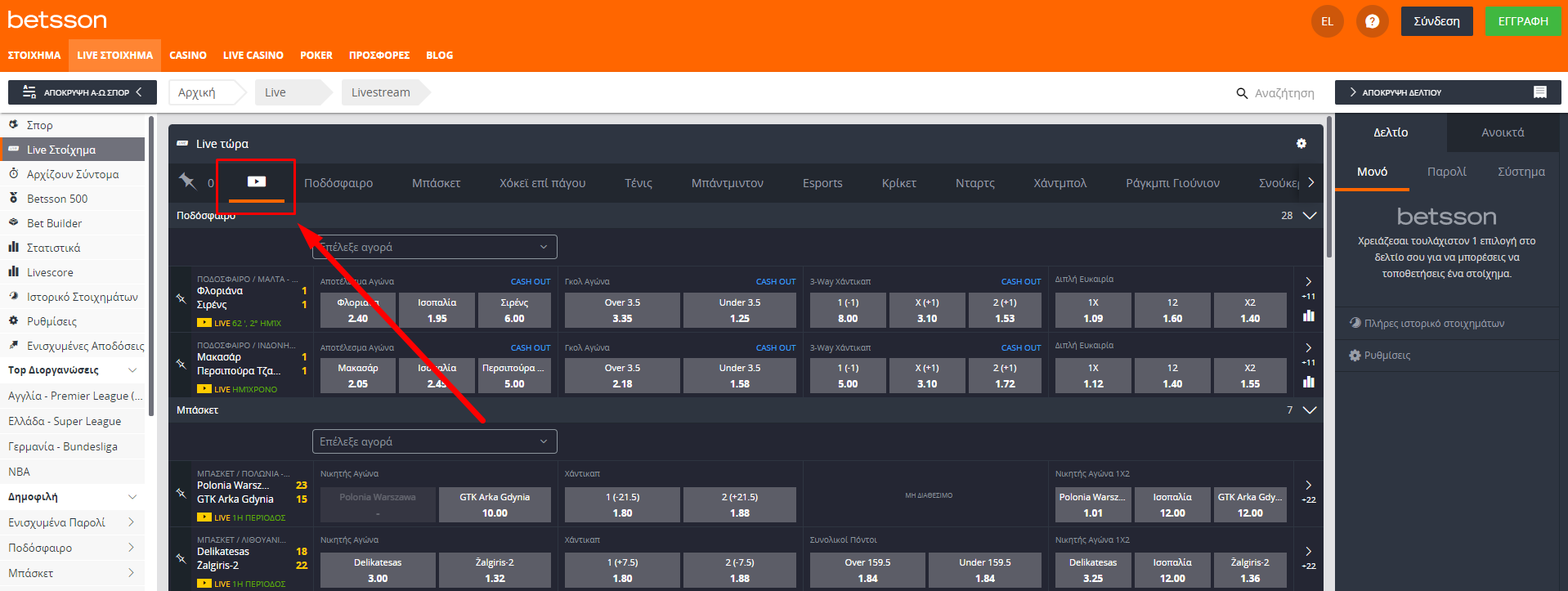Open the EL language selector
Viewport: 1568px width, 591px height.
click(x=1327, y=21)
